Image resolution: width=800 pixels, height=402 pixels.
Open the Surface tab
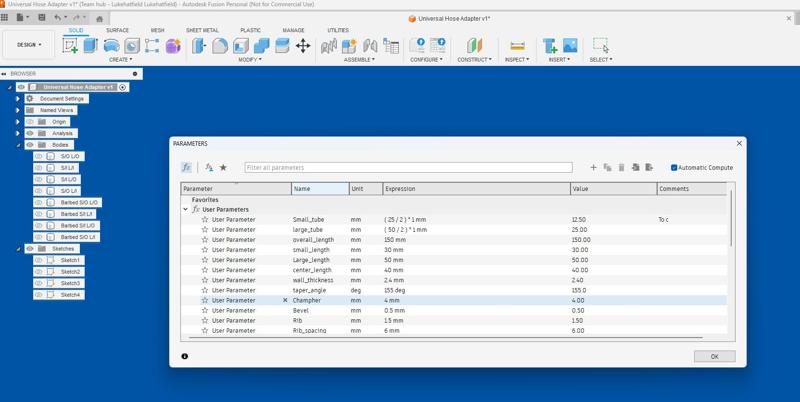click(x=117, y=30)
